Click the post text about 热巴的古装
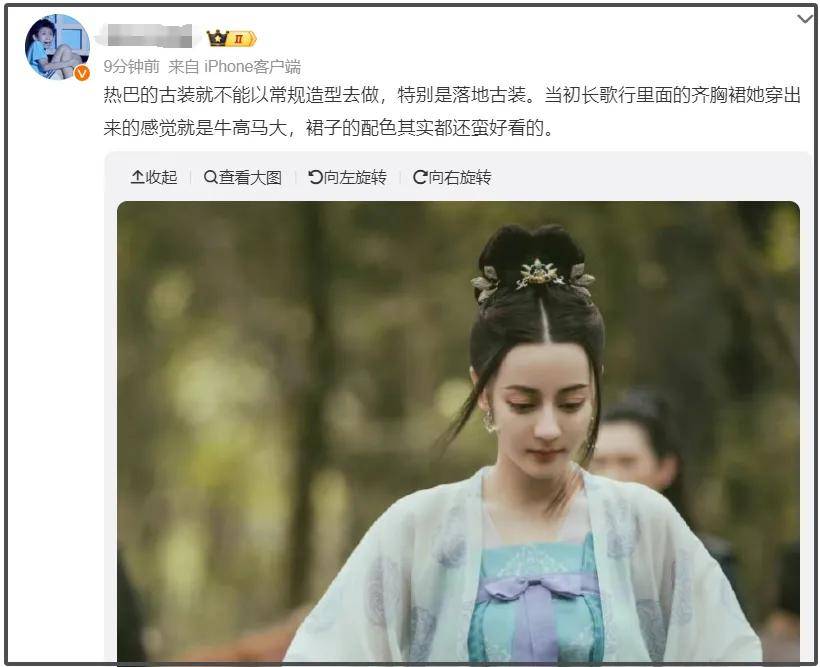Viewport: 820px width, 667px height. click(x=452, y=111)
